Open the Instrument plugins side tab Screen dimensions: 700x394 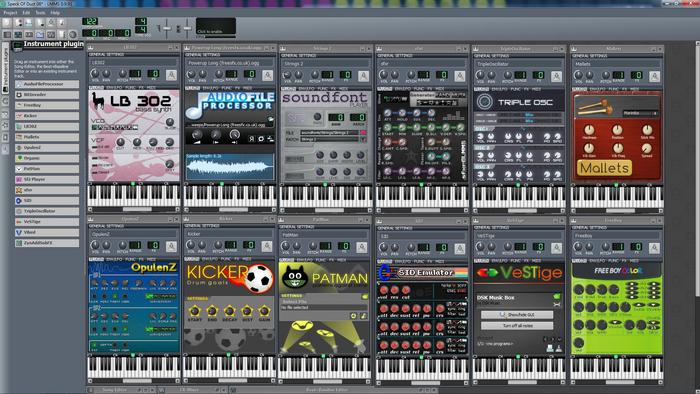point(5,68)
